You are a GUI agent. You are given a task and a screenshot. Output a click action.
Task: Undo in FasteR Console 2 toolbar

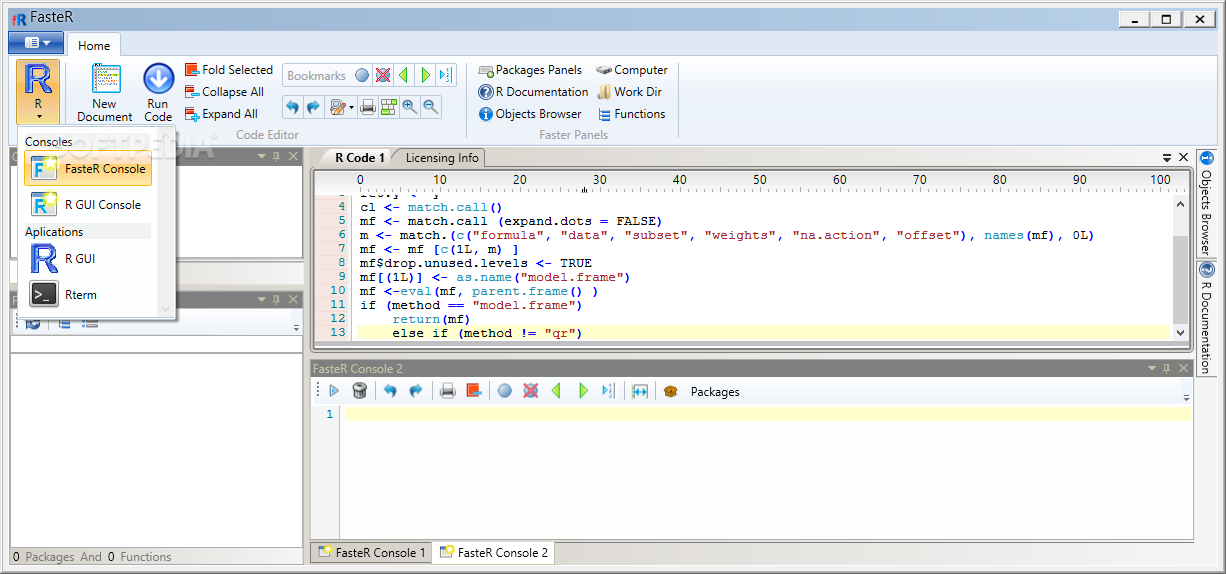click(391, 391)
